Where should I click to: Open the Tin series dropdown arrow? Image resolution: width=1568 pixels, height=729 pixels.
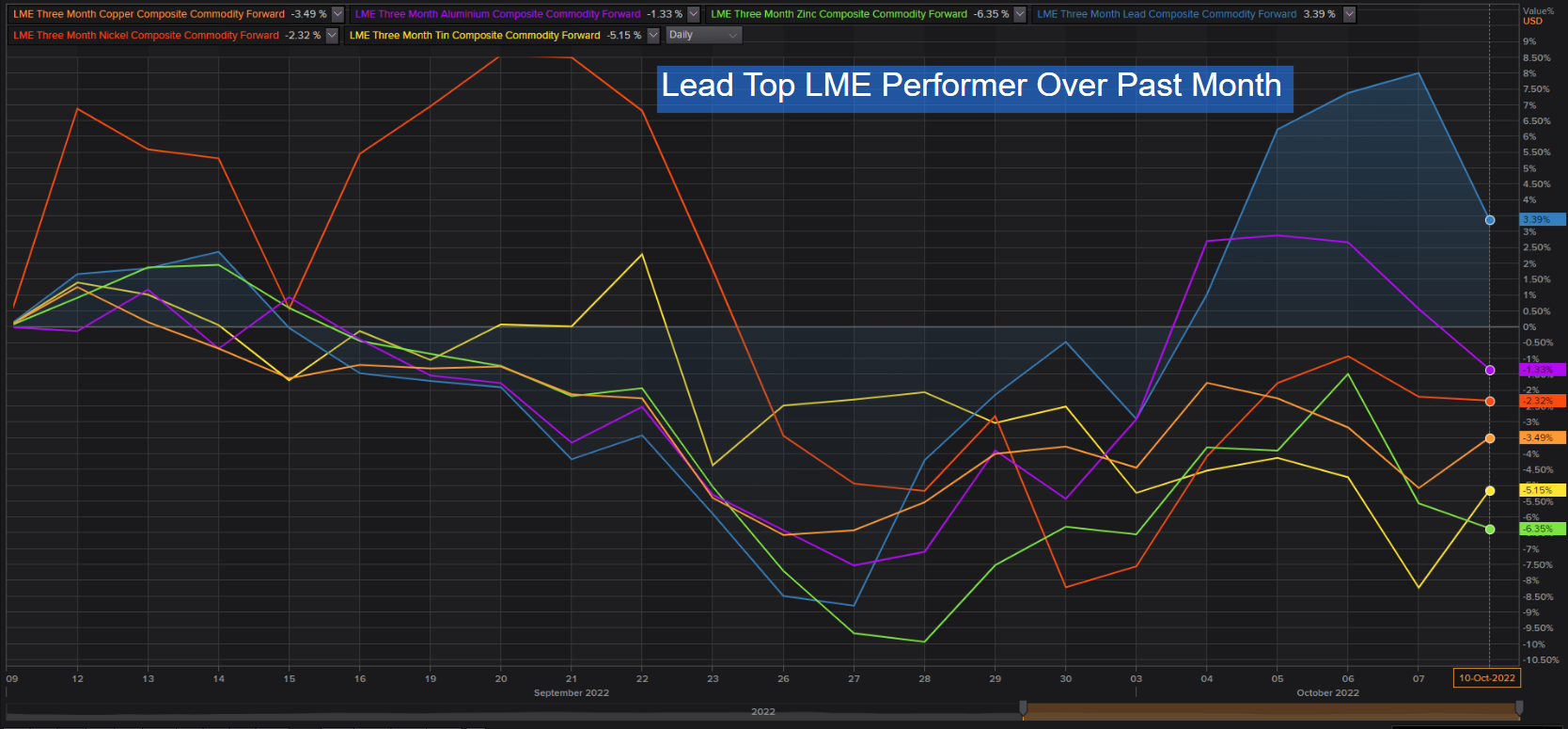653,36
